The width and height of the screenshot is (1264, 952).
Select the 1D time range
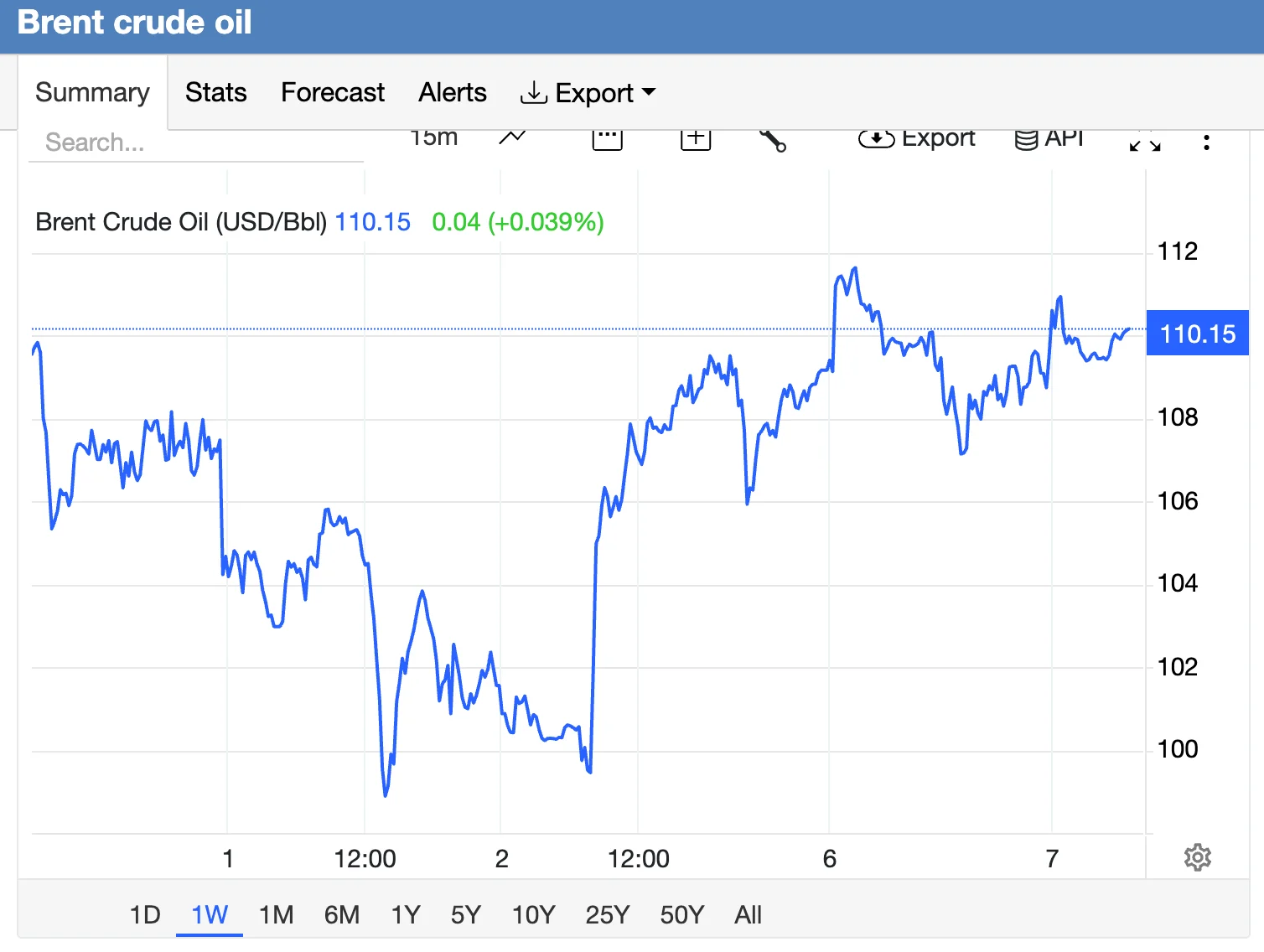click(144, 914)
